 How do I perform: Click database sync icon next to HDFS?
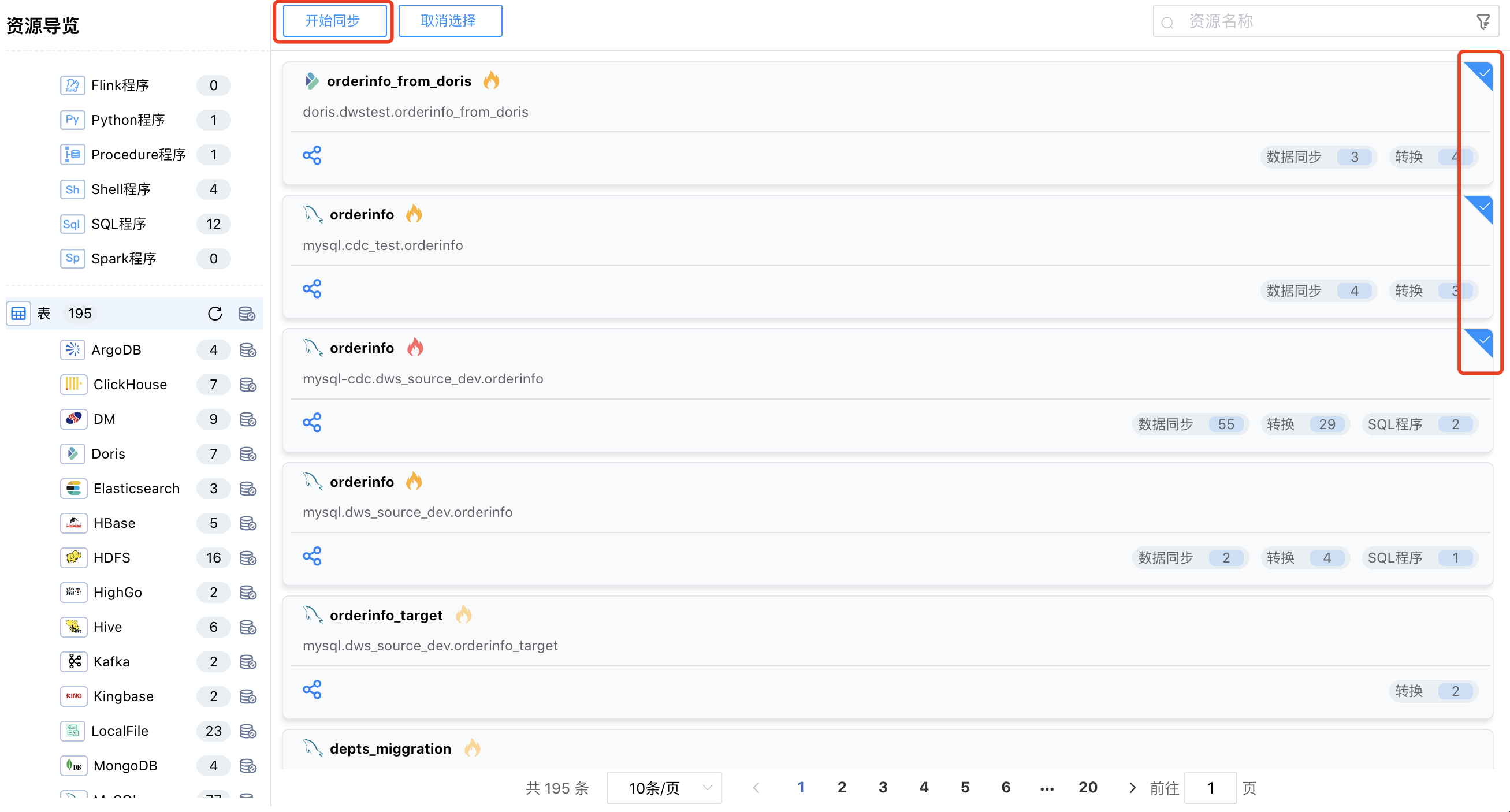click(x=248, y=558)
